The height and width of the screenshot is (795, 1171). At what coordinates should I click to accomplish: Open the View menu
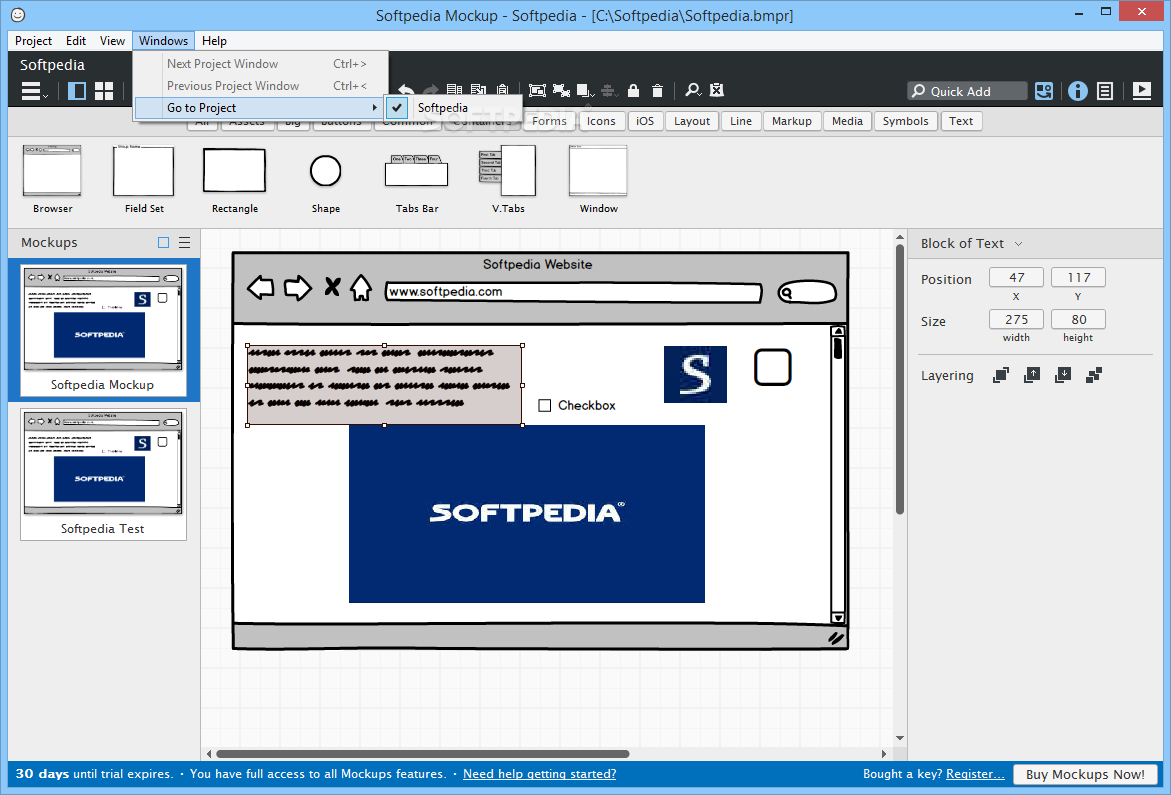pyautogui.click(x=112, y=41)
